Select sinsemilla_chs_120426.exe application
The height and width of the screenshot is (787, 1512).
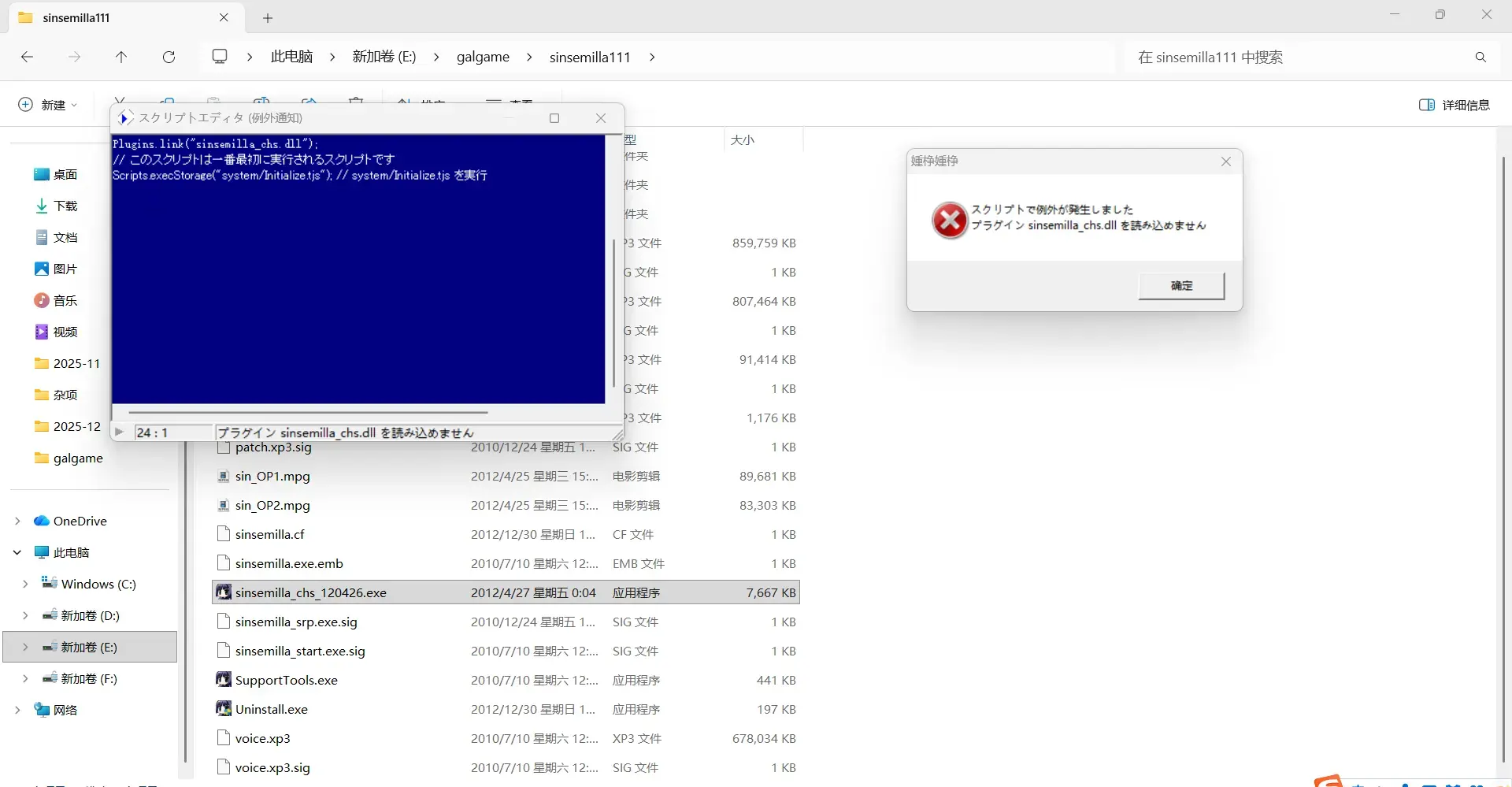point(506,592)
